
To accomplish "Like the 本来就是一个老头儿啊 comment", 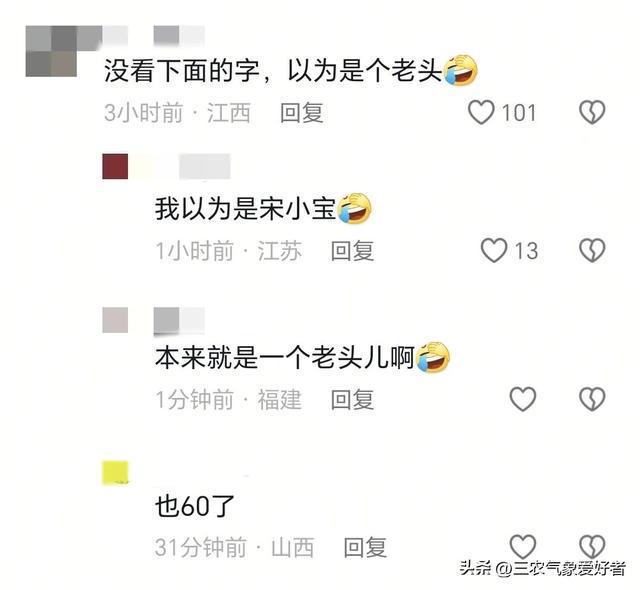I will coord(523,399).
